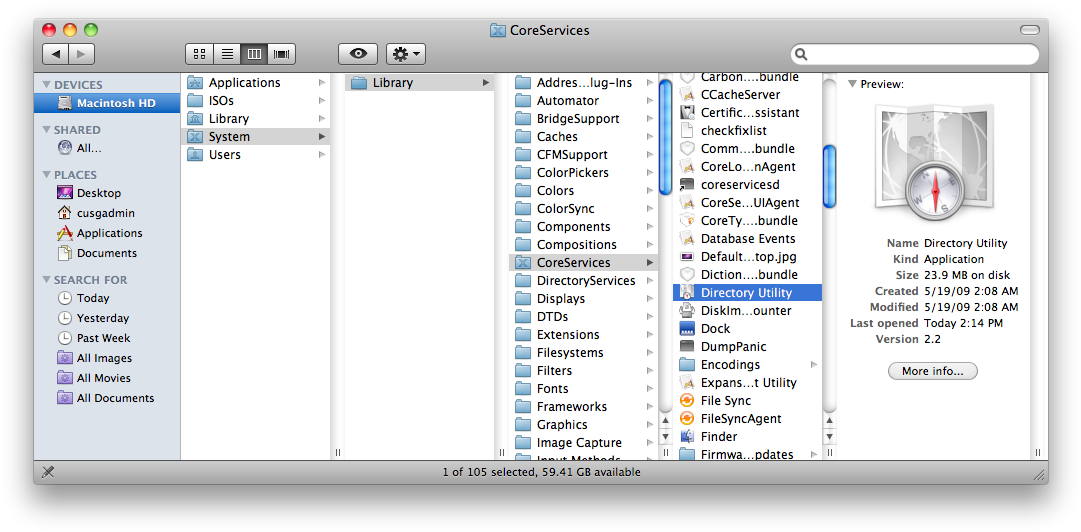Select the Image Capture folder

click(583, 442)
